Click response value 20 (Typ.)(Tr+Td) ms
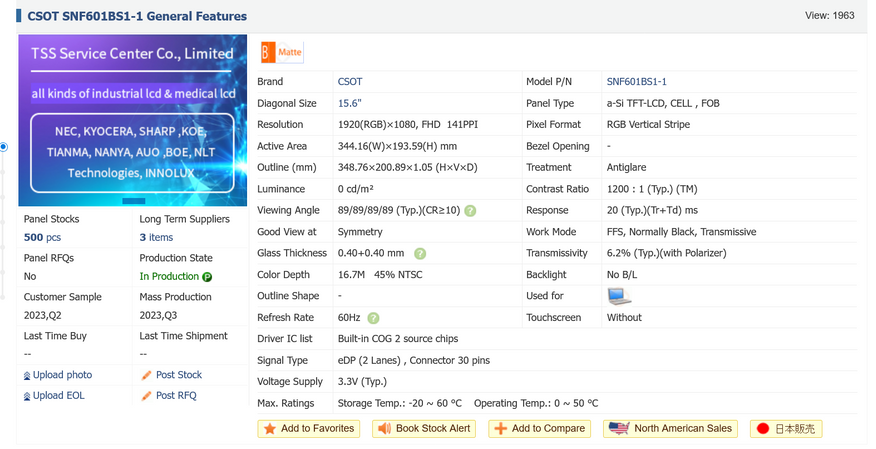 [x=652, y=211]
